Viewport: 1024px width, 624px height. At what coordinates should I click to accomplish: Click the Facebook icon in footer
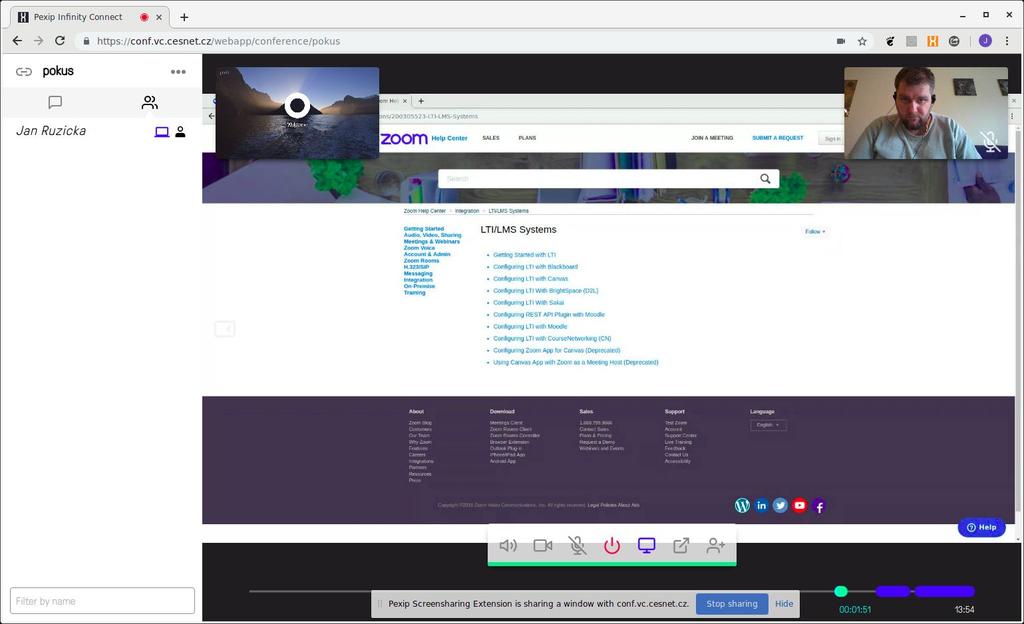(x=819, y=506)
